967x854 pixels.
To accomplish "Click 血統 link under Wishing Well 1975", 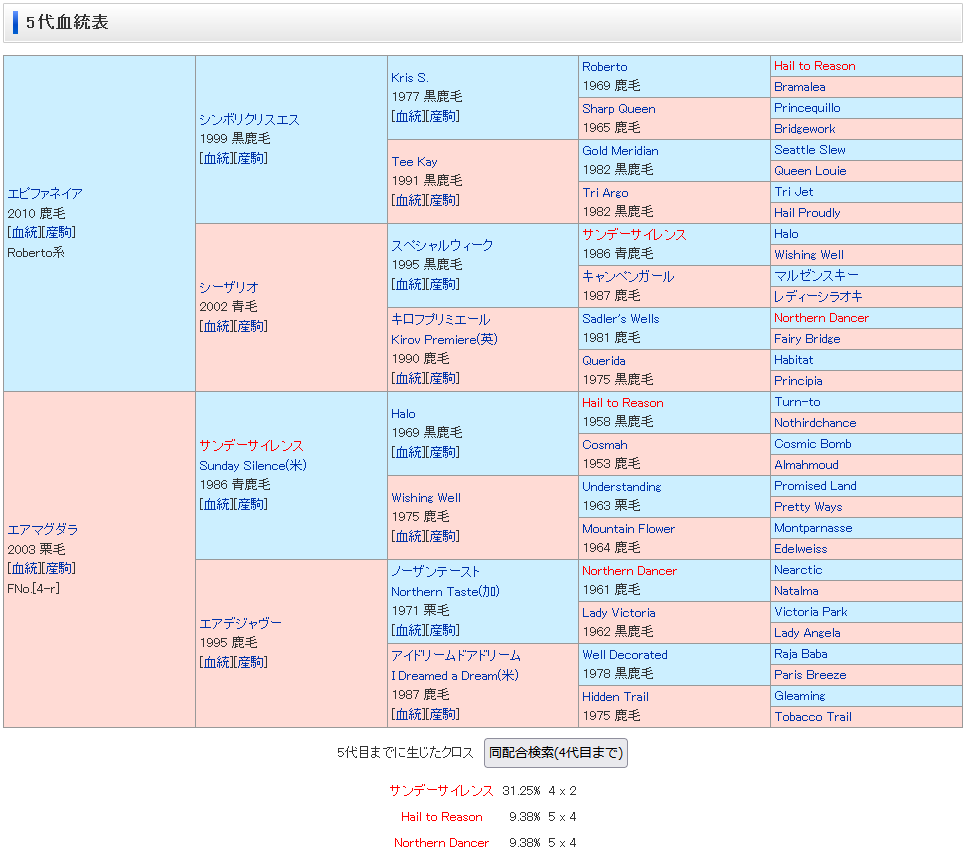I will pos(408,536).
